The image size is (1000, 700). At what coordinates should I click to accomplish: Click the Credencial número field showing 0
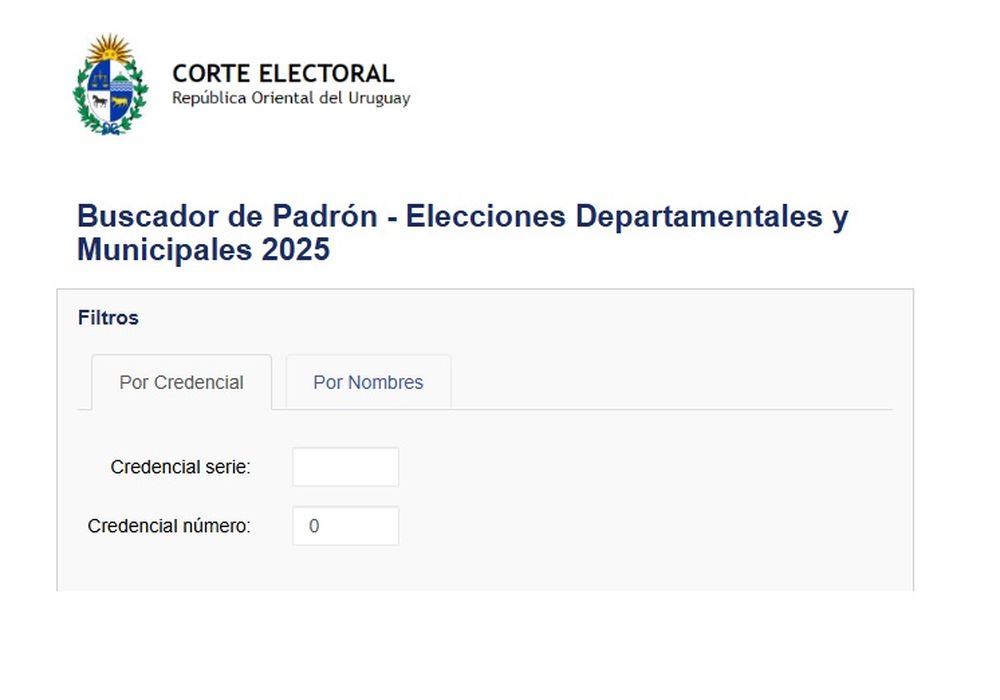[x=345, y=525]
